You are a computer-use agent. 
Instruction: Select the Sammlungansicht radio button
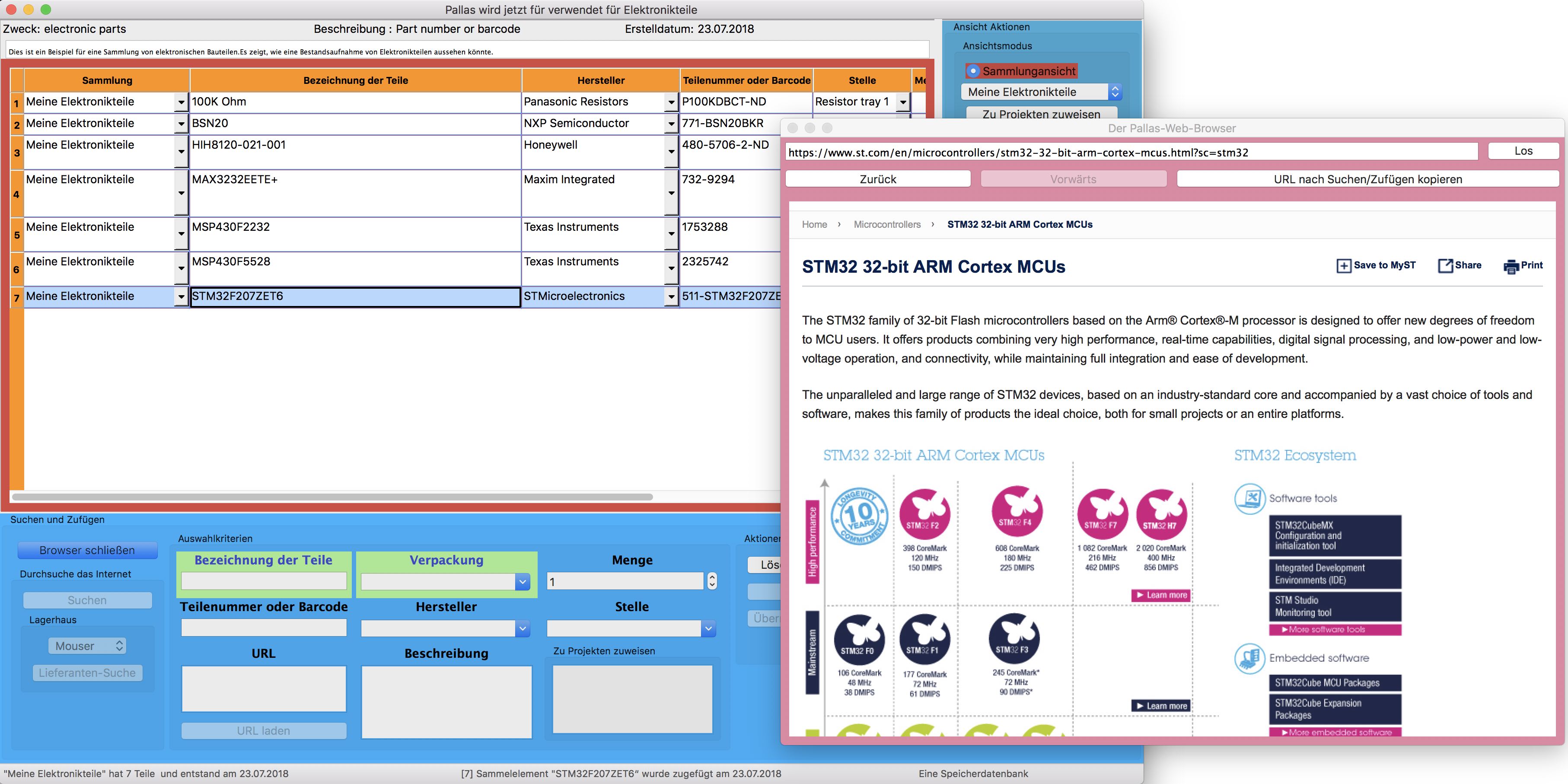(973, 71)
